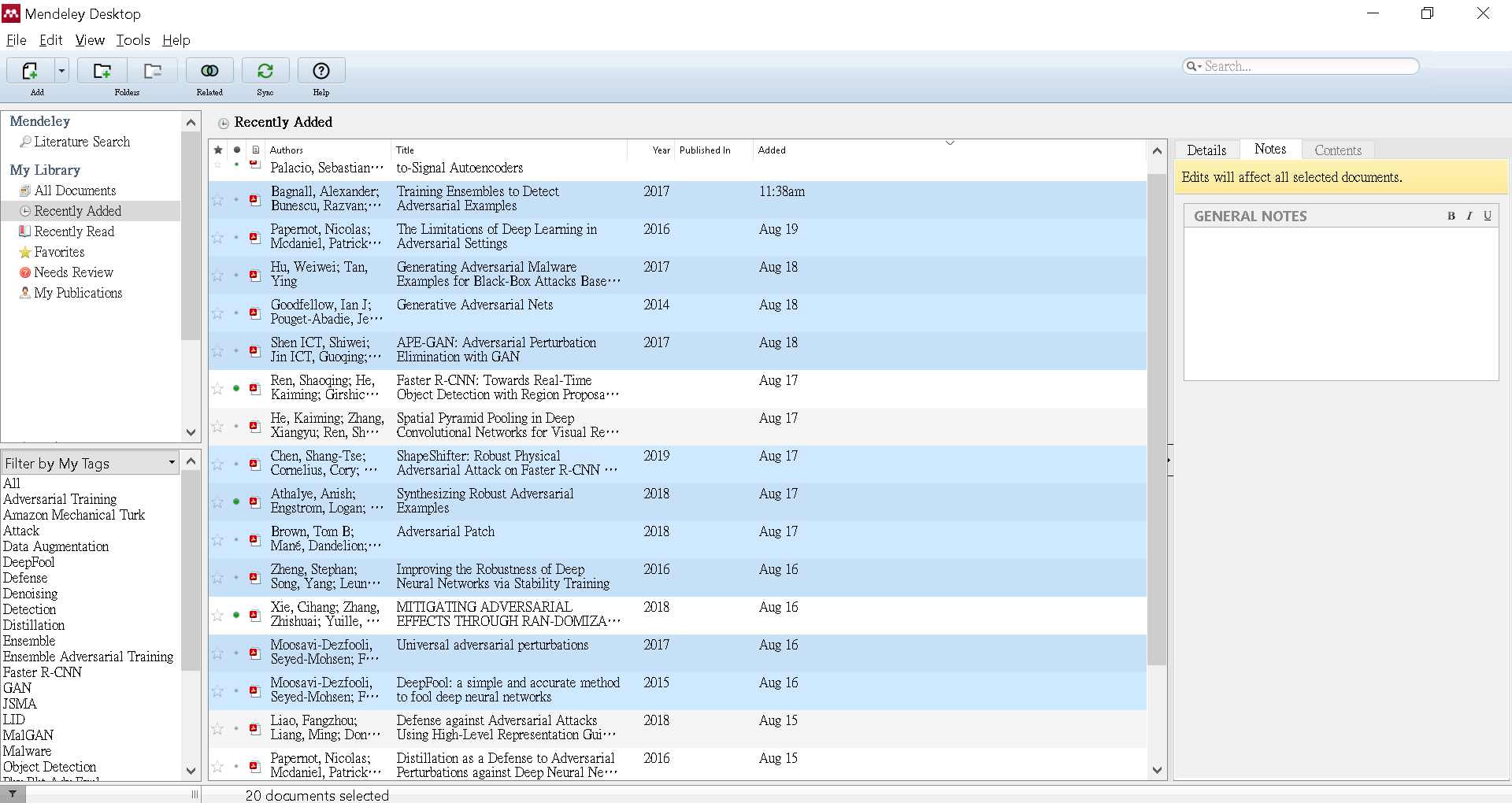
Task: Click the filter funnel icon at bottom left
Action: (x=12, y=794)
